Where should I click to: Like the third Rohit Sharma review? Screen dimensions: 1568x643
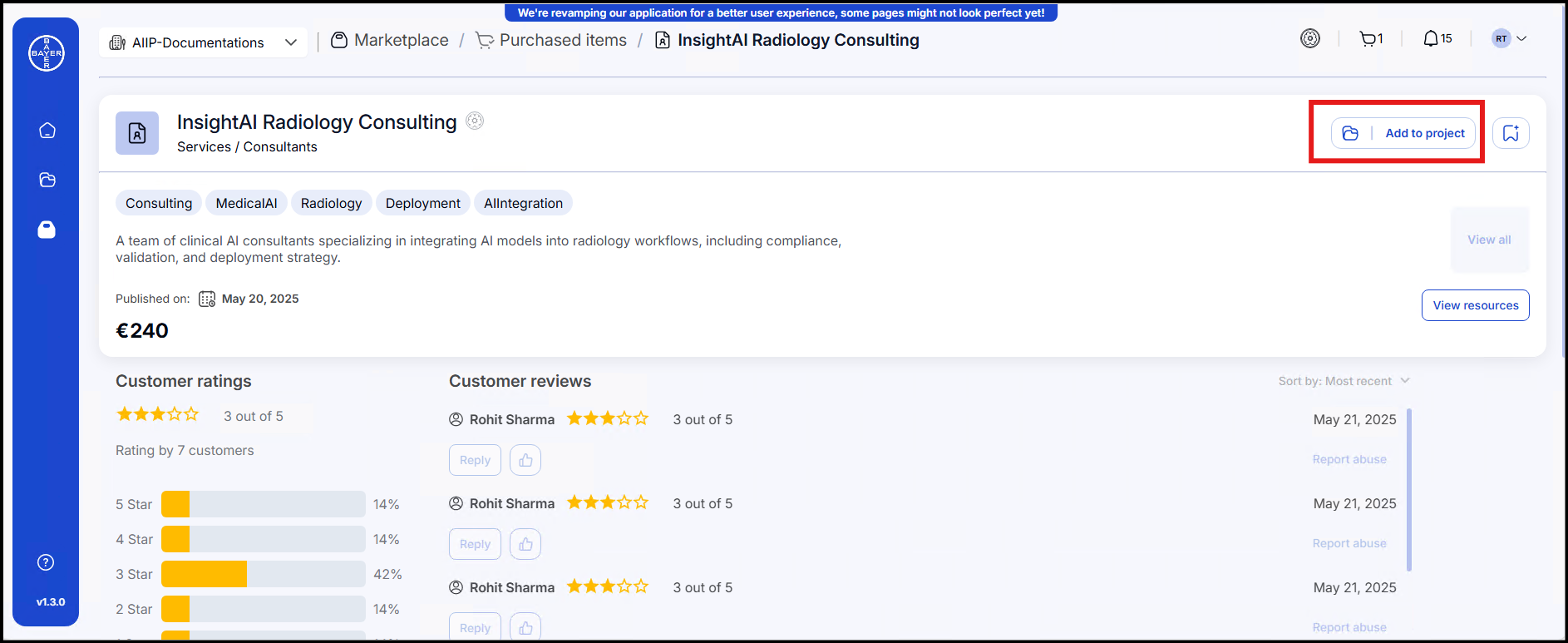525,627
